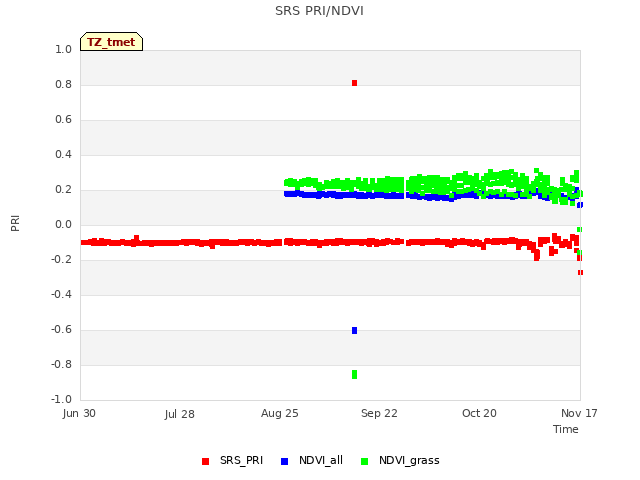Click the Aug 25 axis tick label
Screen dimensions: 640x480
[x=280, y=413]
